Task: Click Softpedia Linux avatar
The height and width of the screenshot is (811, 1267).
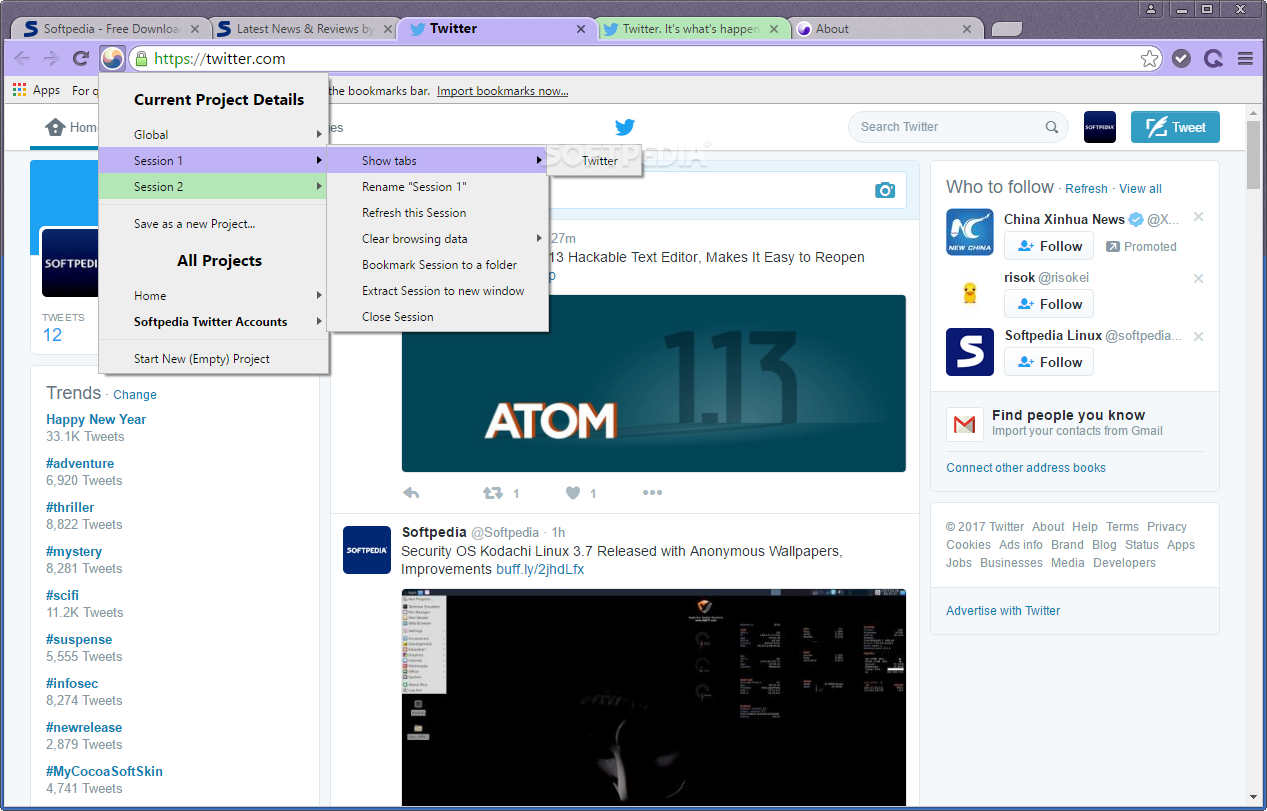Action: [970, 352]
